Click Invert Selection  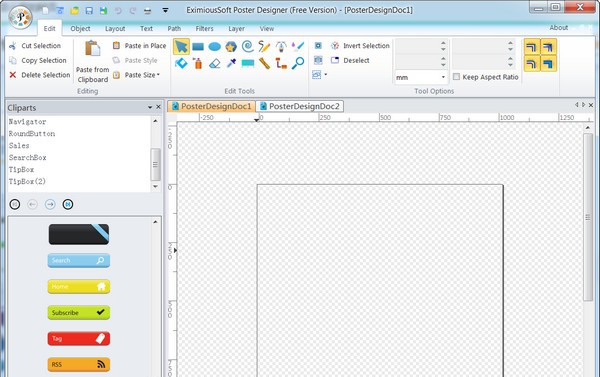coord(360,46)
